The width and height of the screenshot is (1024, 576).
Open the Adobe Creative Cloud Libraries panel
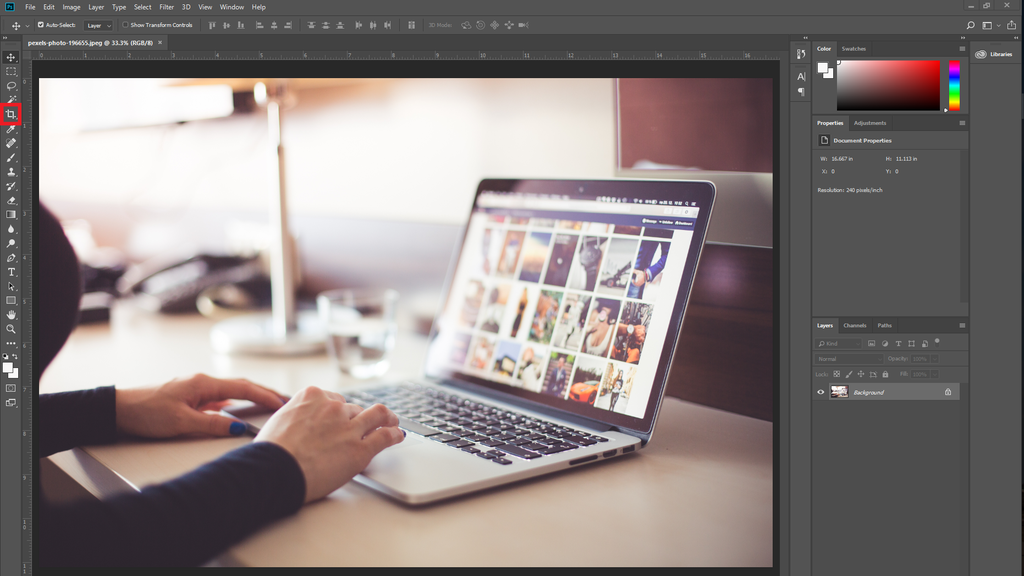tap(994, 54)
